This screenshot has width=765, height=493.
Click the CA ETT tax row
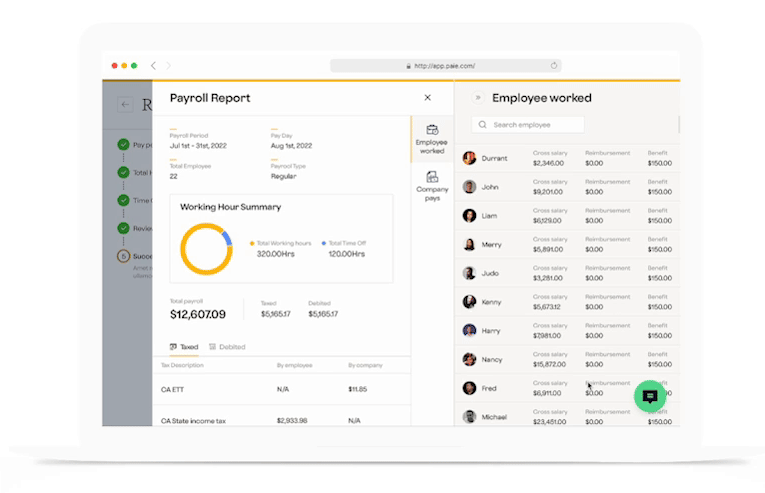282,390
